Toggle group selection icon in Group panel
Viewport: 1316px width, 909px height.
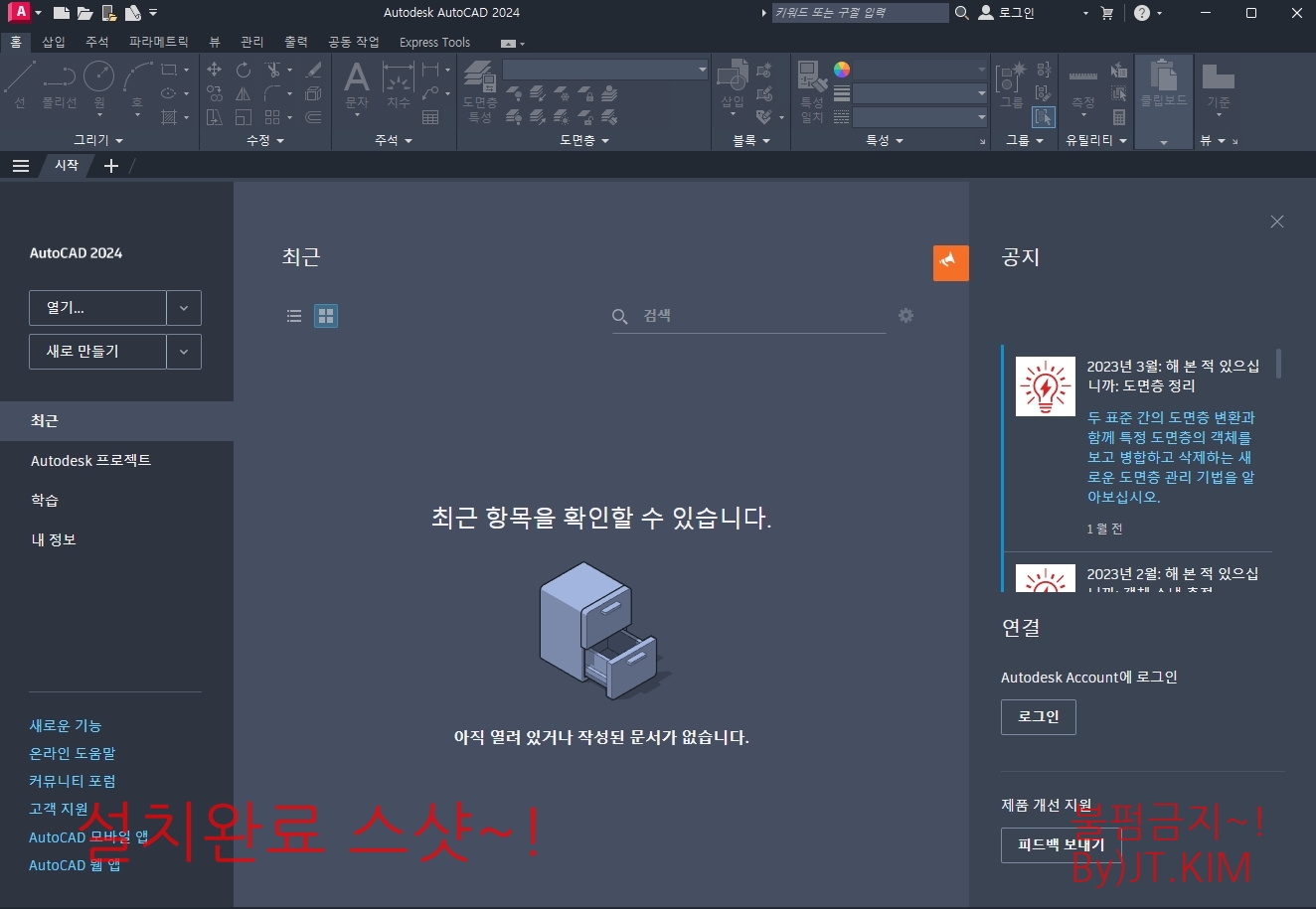[1043, 117]
